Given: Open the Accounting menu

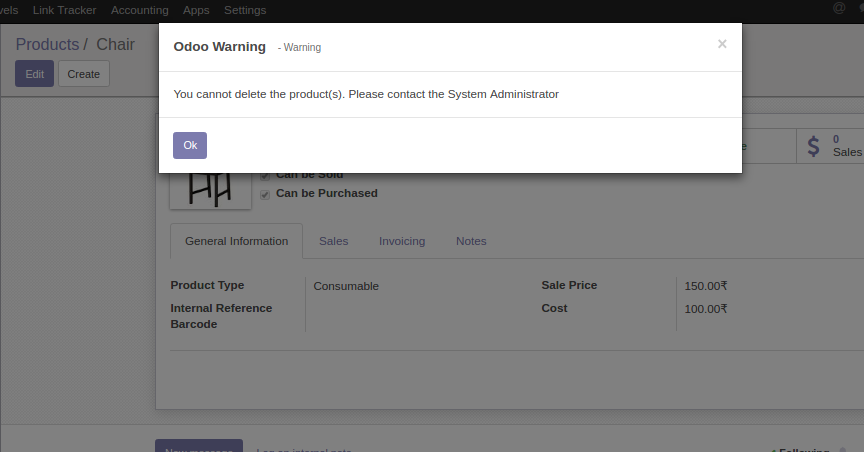Looking at the screenshot, I should click(139, 10).
